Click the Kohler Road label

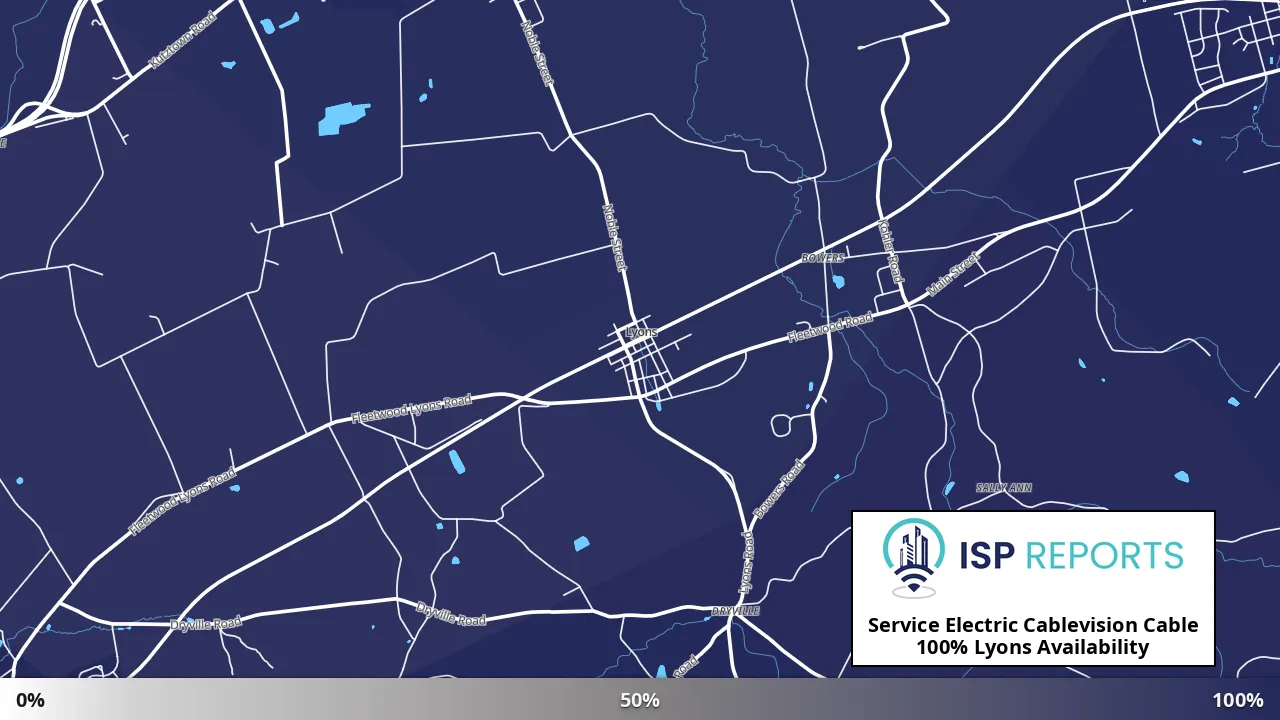890,250
